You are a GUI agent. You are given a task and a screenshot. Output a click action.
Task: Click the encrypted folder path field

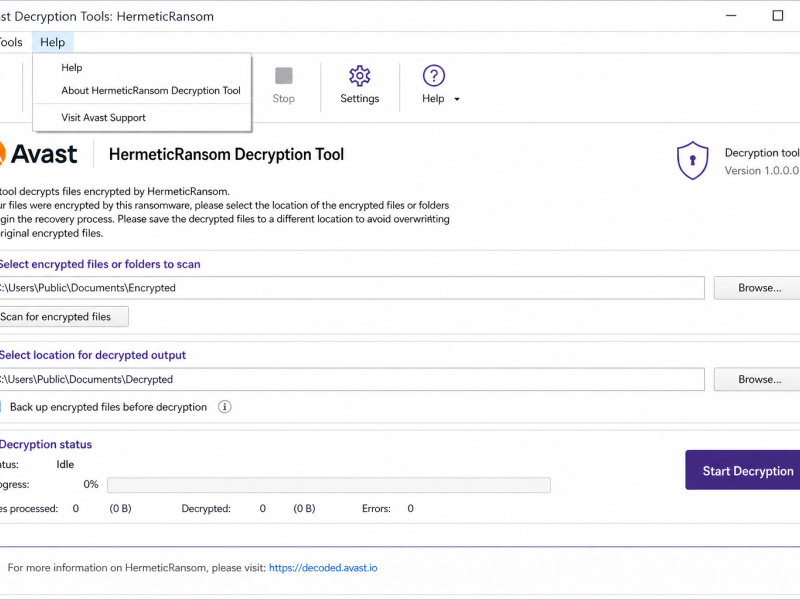(352, 288)
